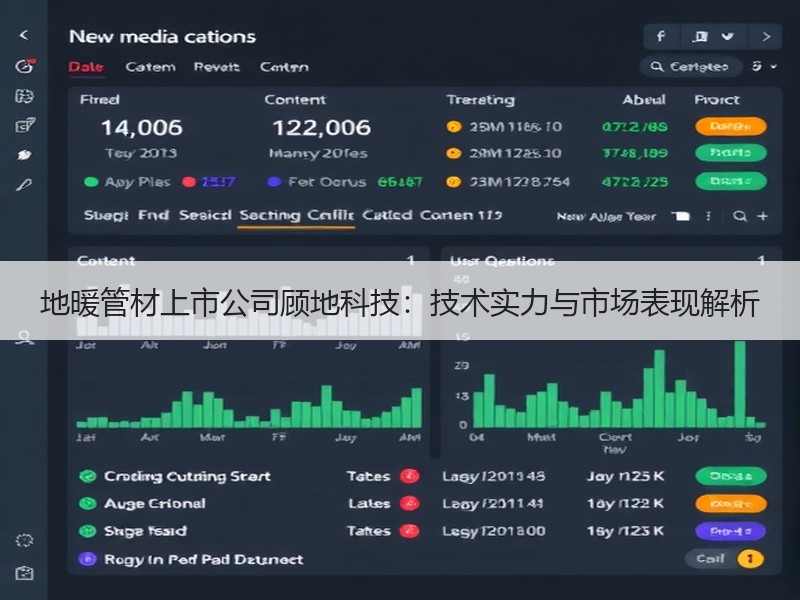Open the refresh icon with red badge

pyautogui.click(x=25, y=66)
